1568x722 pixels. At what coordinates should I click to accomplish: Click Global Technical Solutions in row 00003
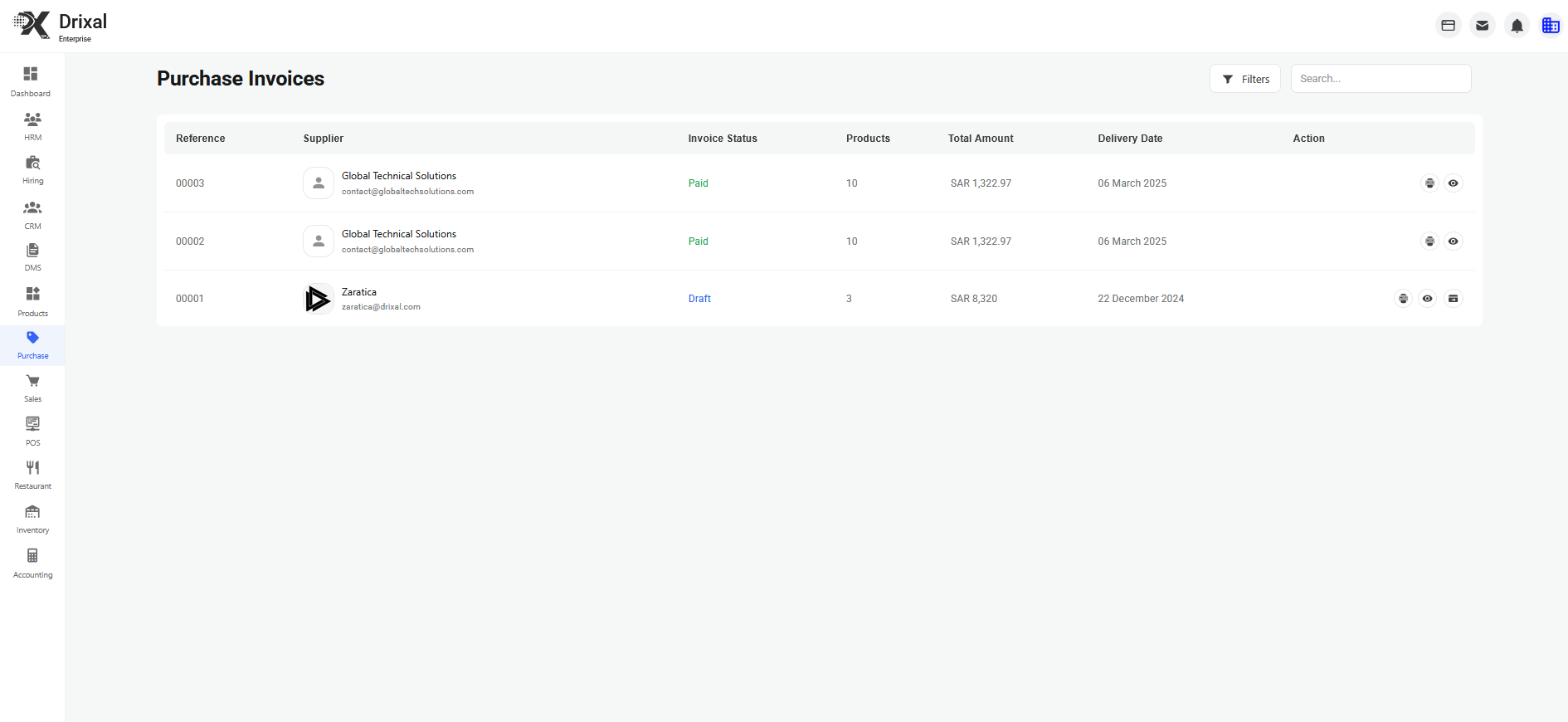(399, 176)
